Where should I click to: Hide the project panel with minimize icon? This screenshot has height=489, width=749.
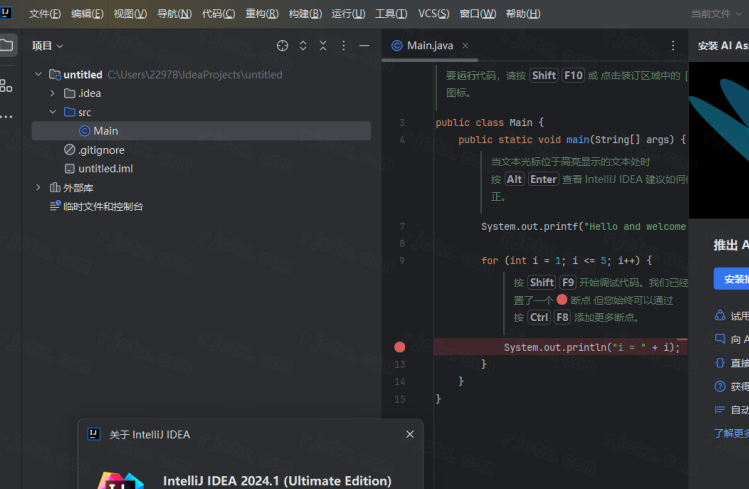click(364, 46)
